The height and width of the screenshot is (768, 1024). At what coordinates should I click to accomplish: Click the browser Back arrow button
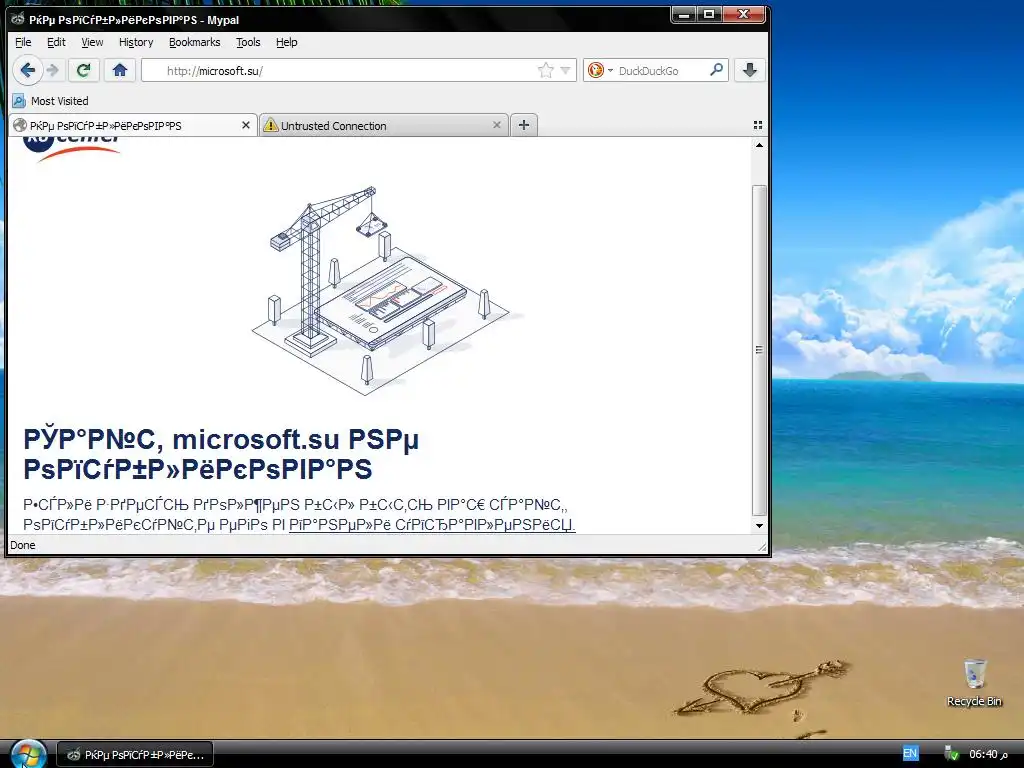click(x=27, y=70)
